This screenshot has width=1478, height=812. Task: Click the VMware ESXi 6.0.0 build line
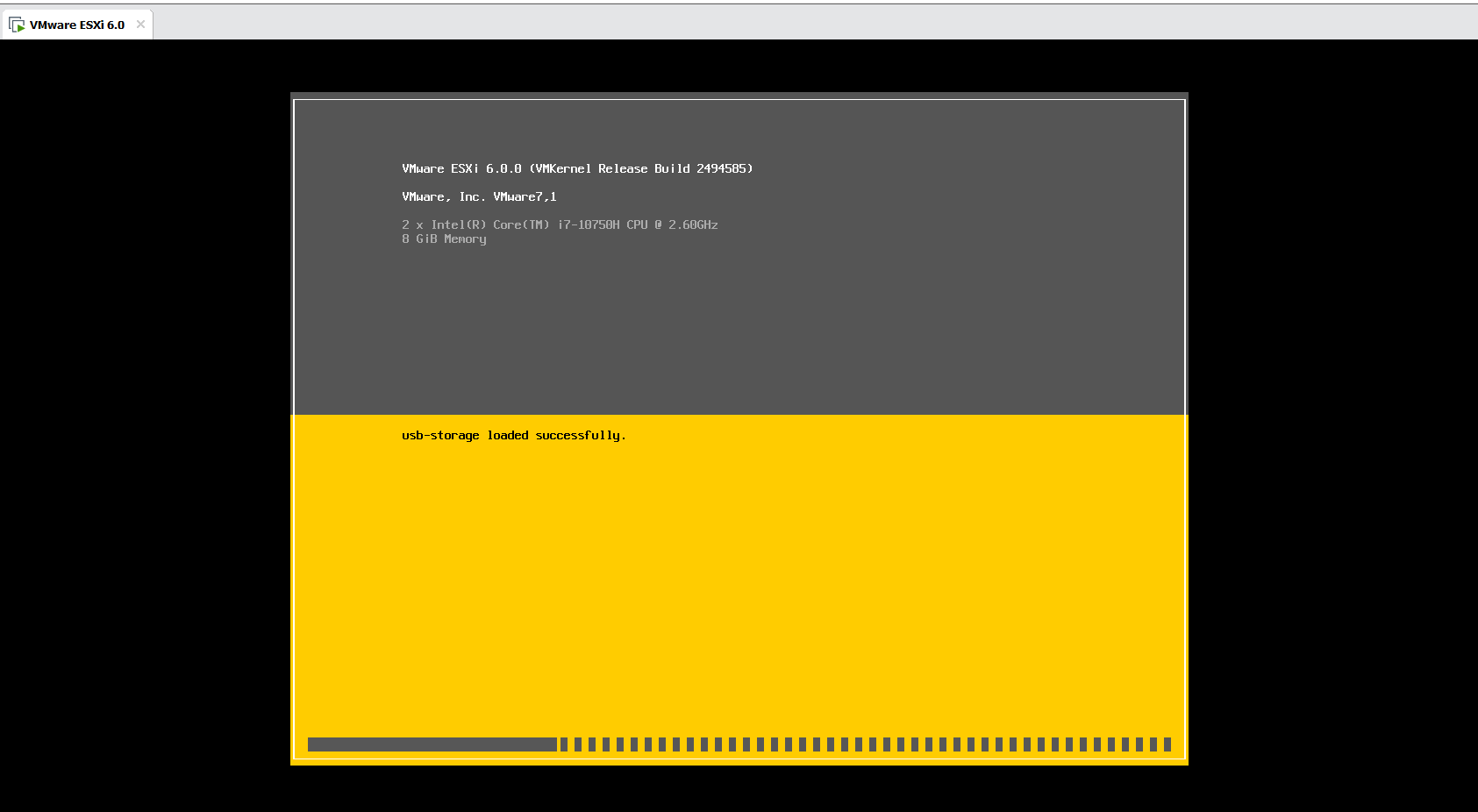click(577, 168)
